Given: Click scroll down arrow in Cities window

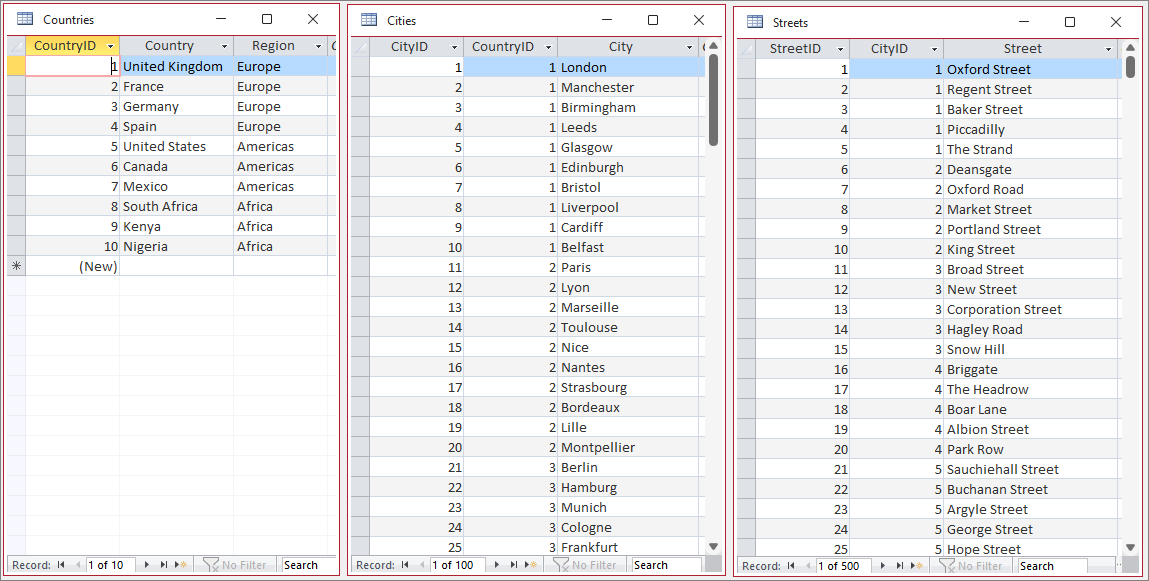Looking at the screenshot, I should tap(713, 547).
